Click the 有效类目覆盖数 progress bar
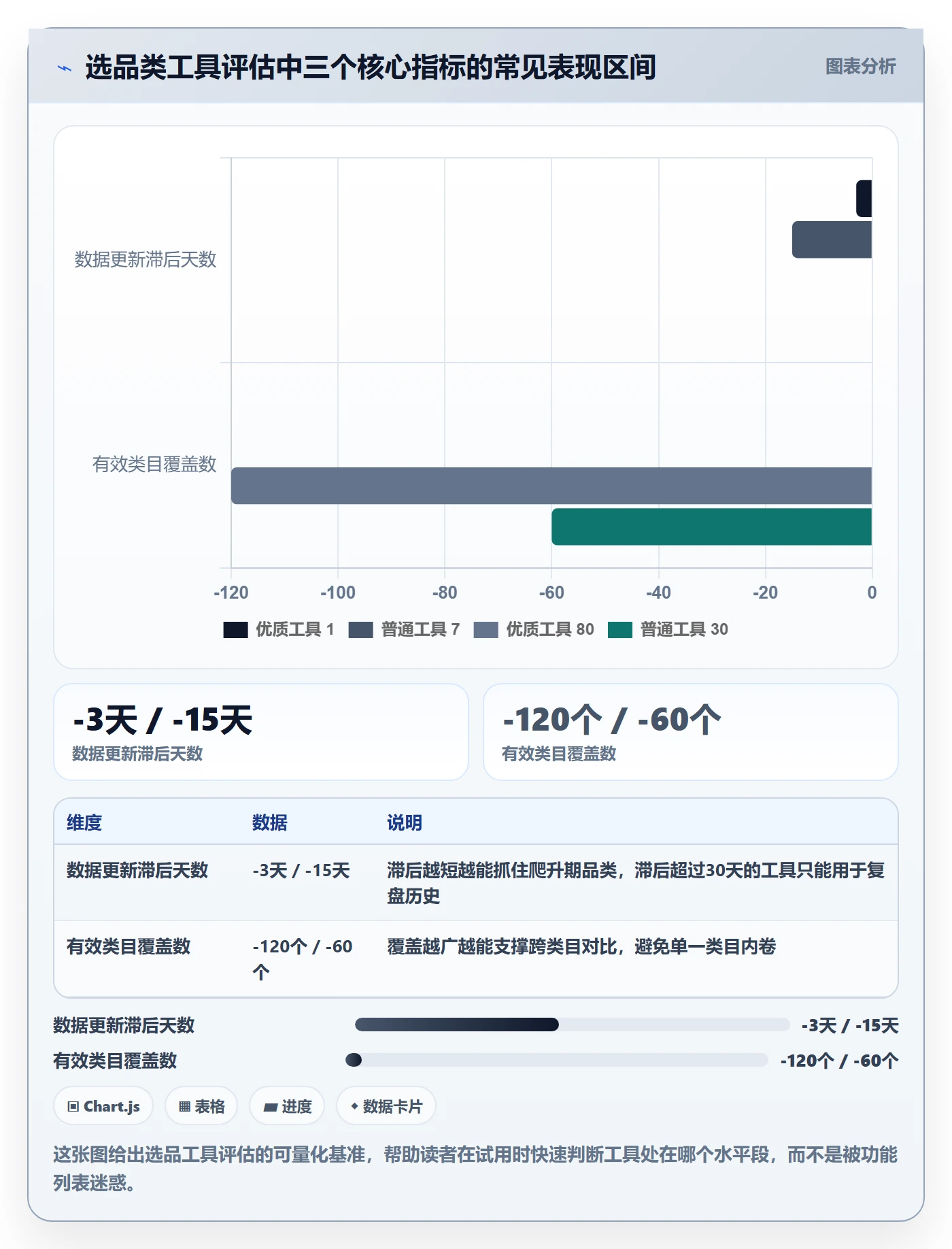Screen dimensions: 952x1249 (557, 1060)
